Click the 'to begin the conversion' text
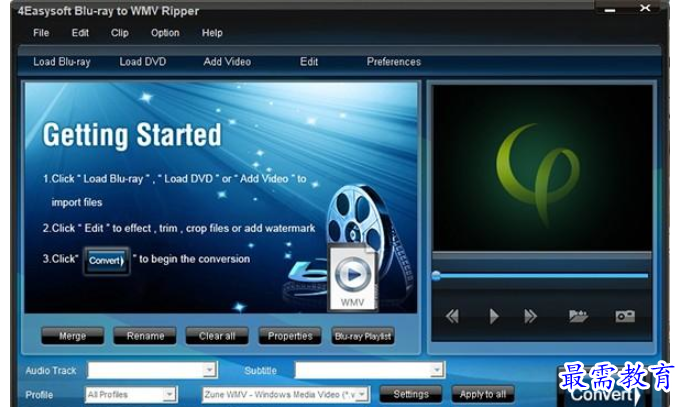 [194, 259]
